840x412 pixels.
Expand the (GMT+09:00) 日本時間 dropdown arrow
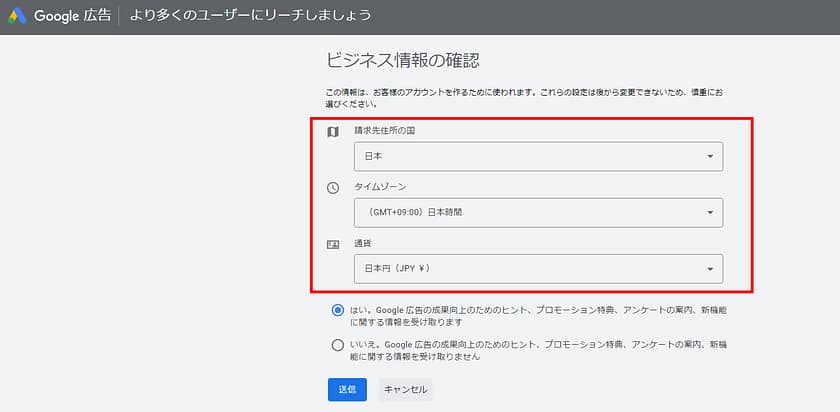click(709, 212)
